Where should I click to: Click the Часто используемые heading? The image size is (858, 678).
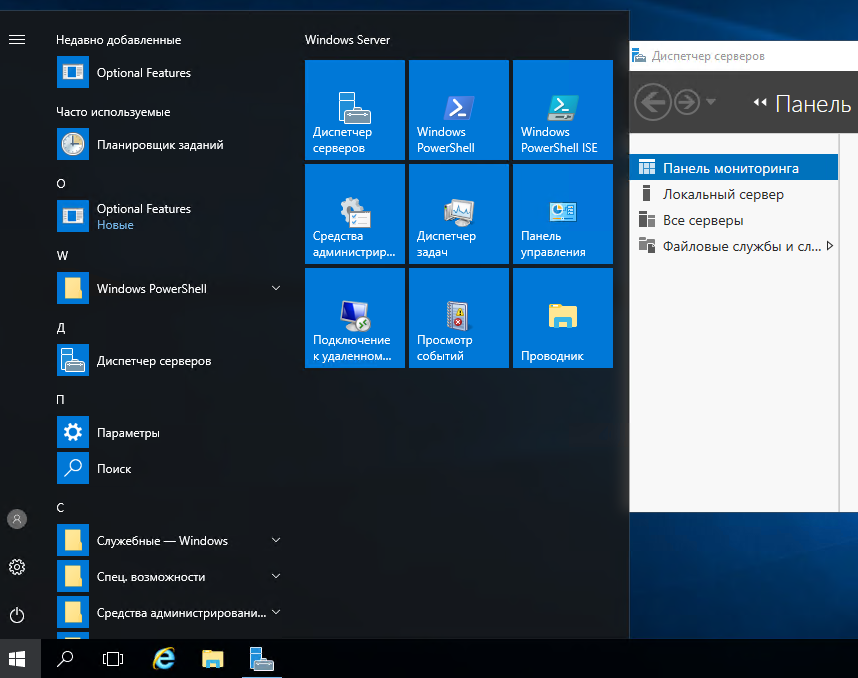tap(113, 112)
